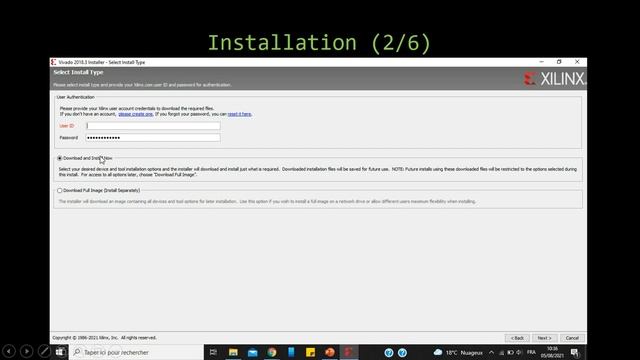Screen dimensions: 640x360
Task: Open the blue phone app on taskbar
Action: click(291, 352)
